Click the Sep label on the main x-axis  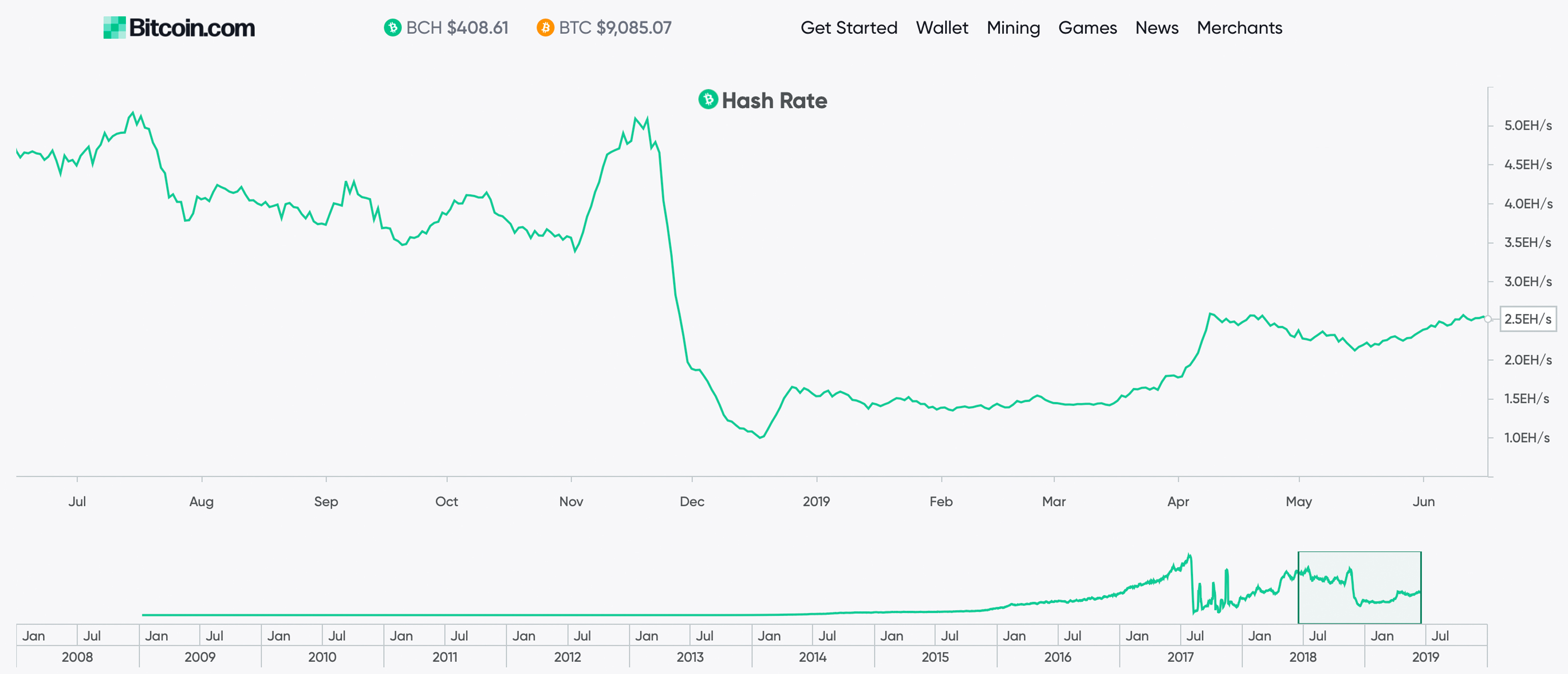click(x=326, y=501)
